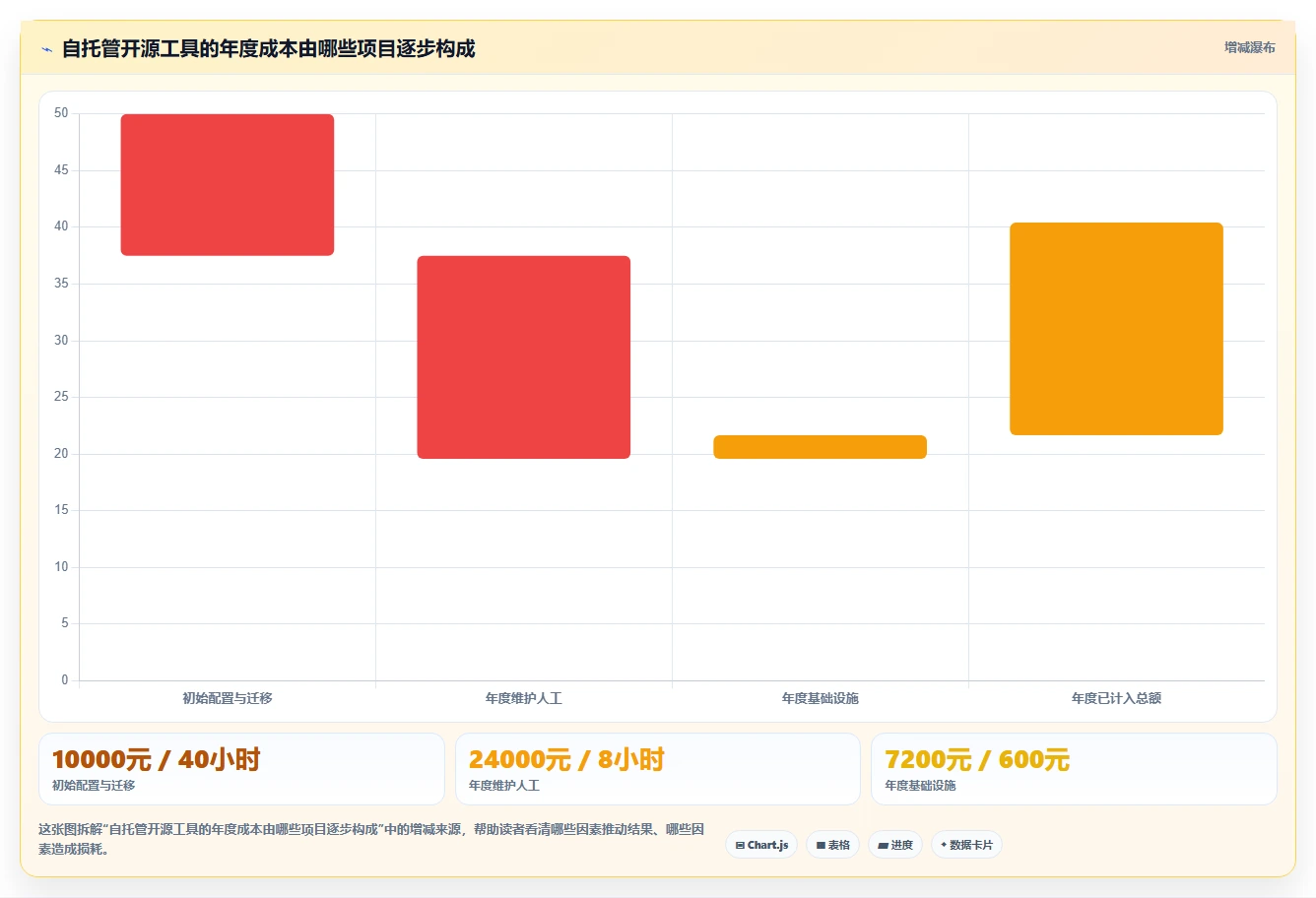Click the card caption 年度基础设施 under 7200元
Screen dimensions: 1316x898
pyautogui.click(x=921, y=786)
